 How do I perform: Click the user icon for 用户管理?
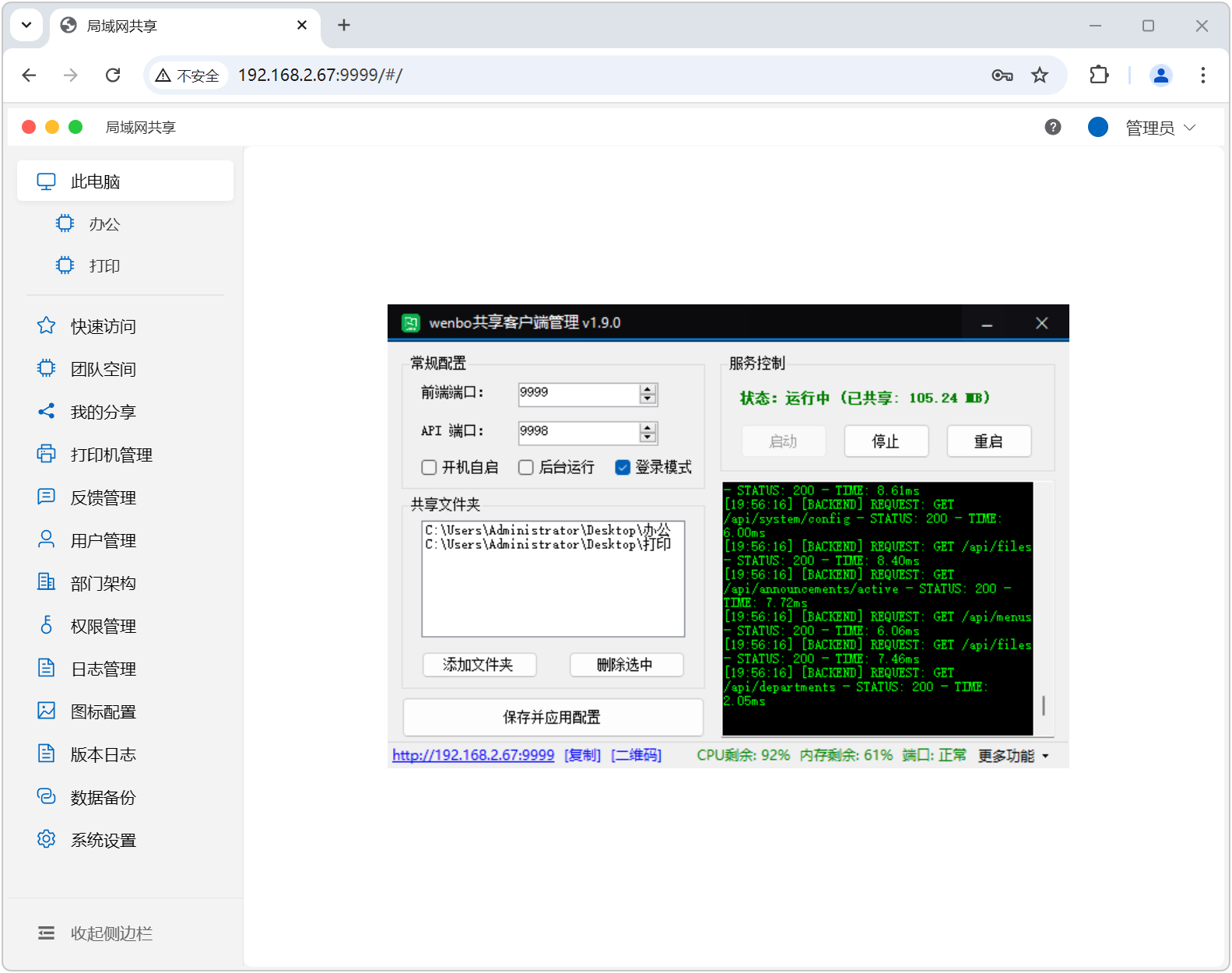(47, 539)
